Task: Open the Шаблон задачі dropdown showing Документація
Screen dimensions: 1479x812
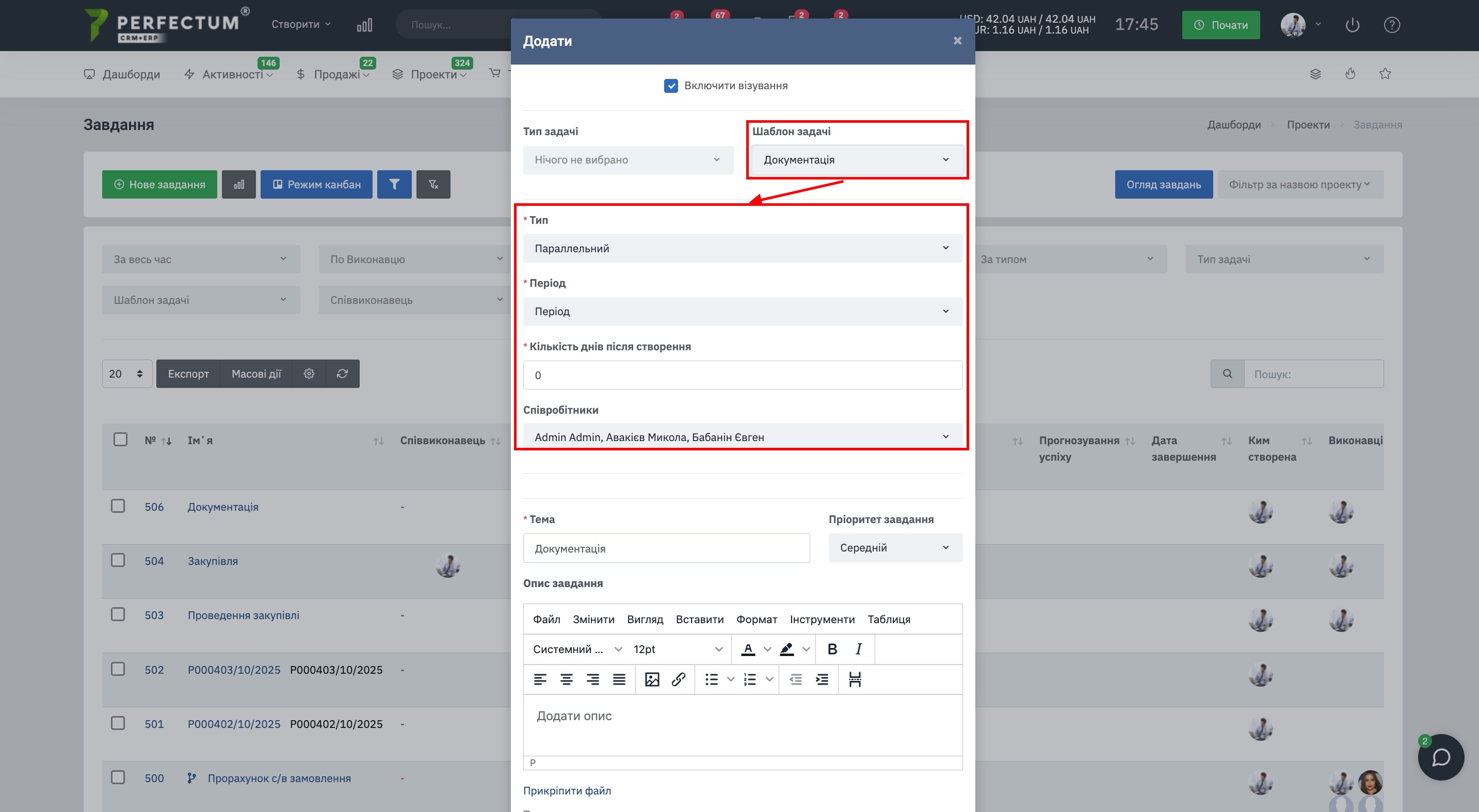Action: (x=856, y=159)
